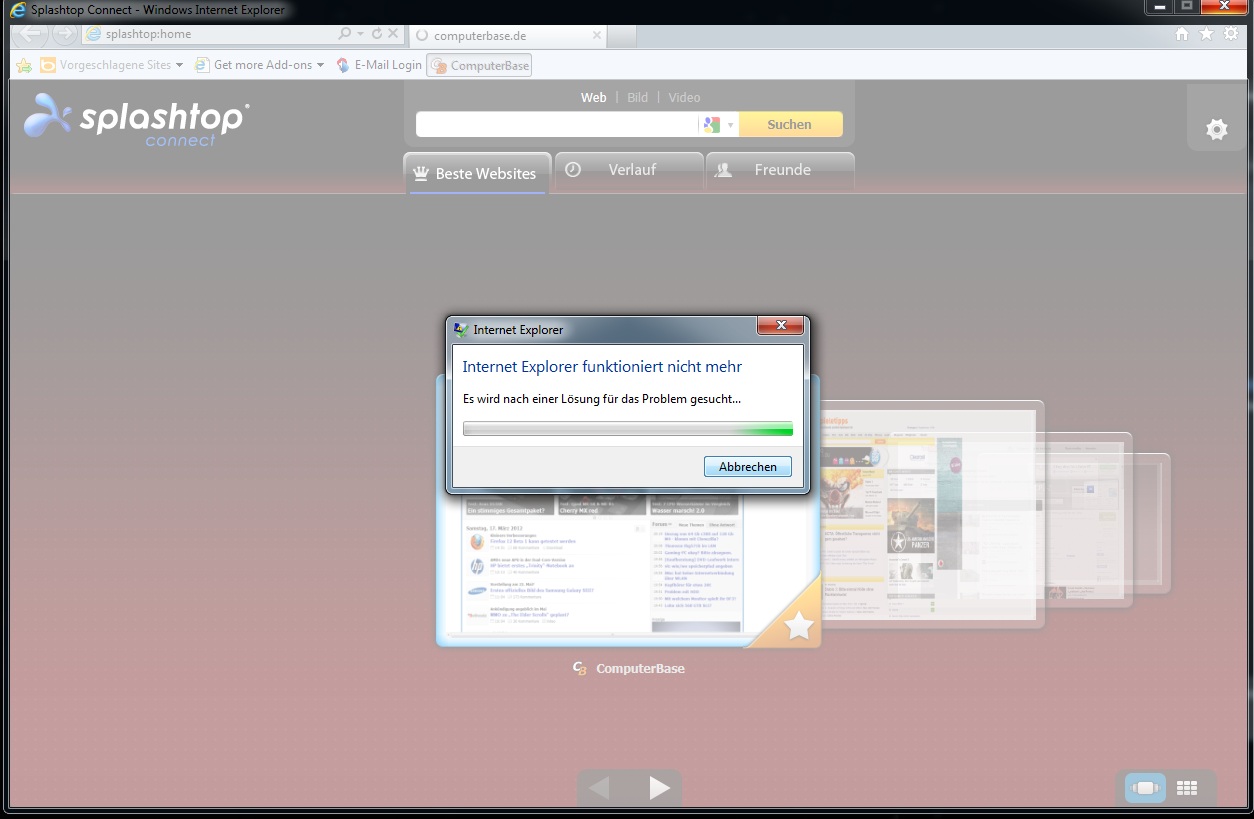1254x819 pixels.
Task: Click the Beste Websites crown icon
Action: [x=421, y=173]
